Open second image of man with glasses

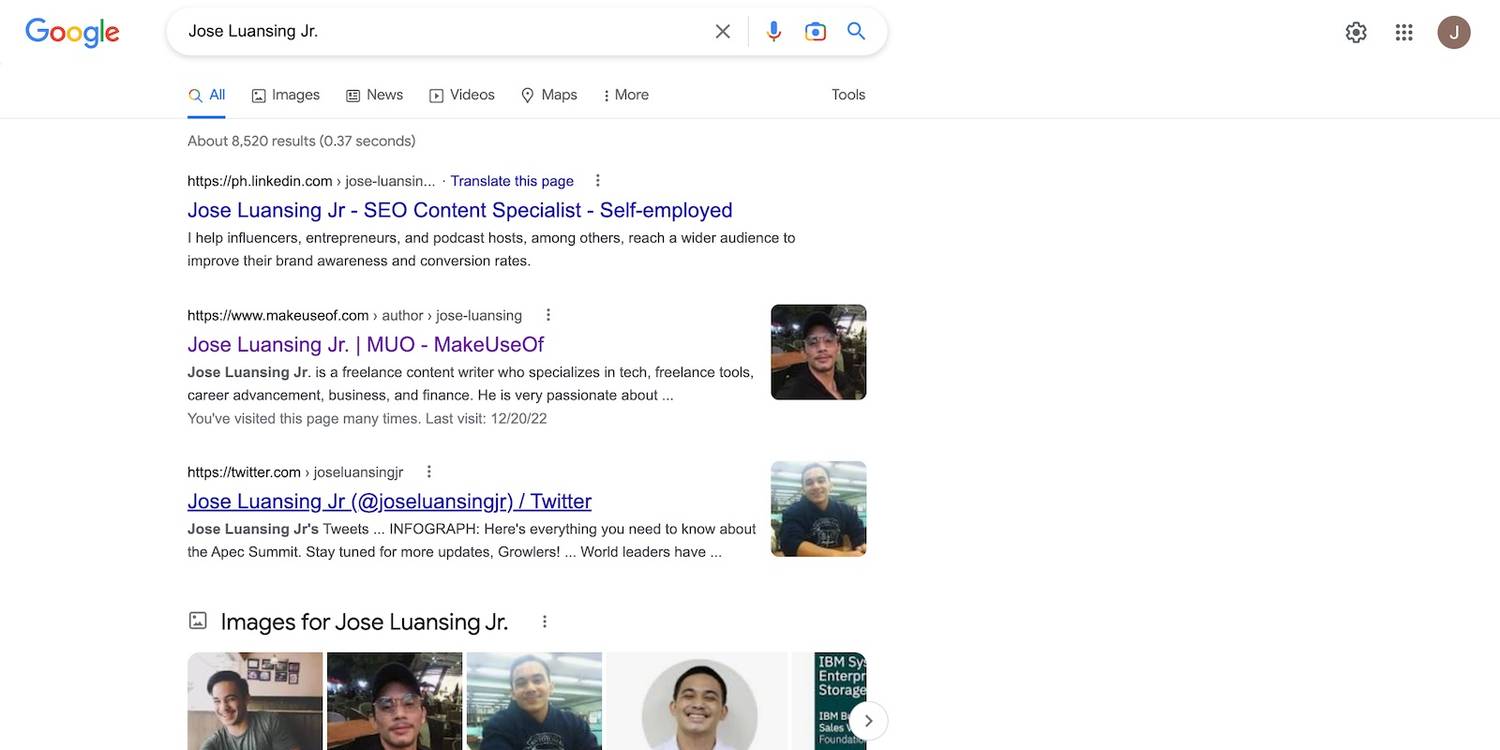click(395, 701)
